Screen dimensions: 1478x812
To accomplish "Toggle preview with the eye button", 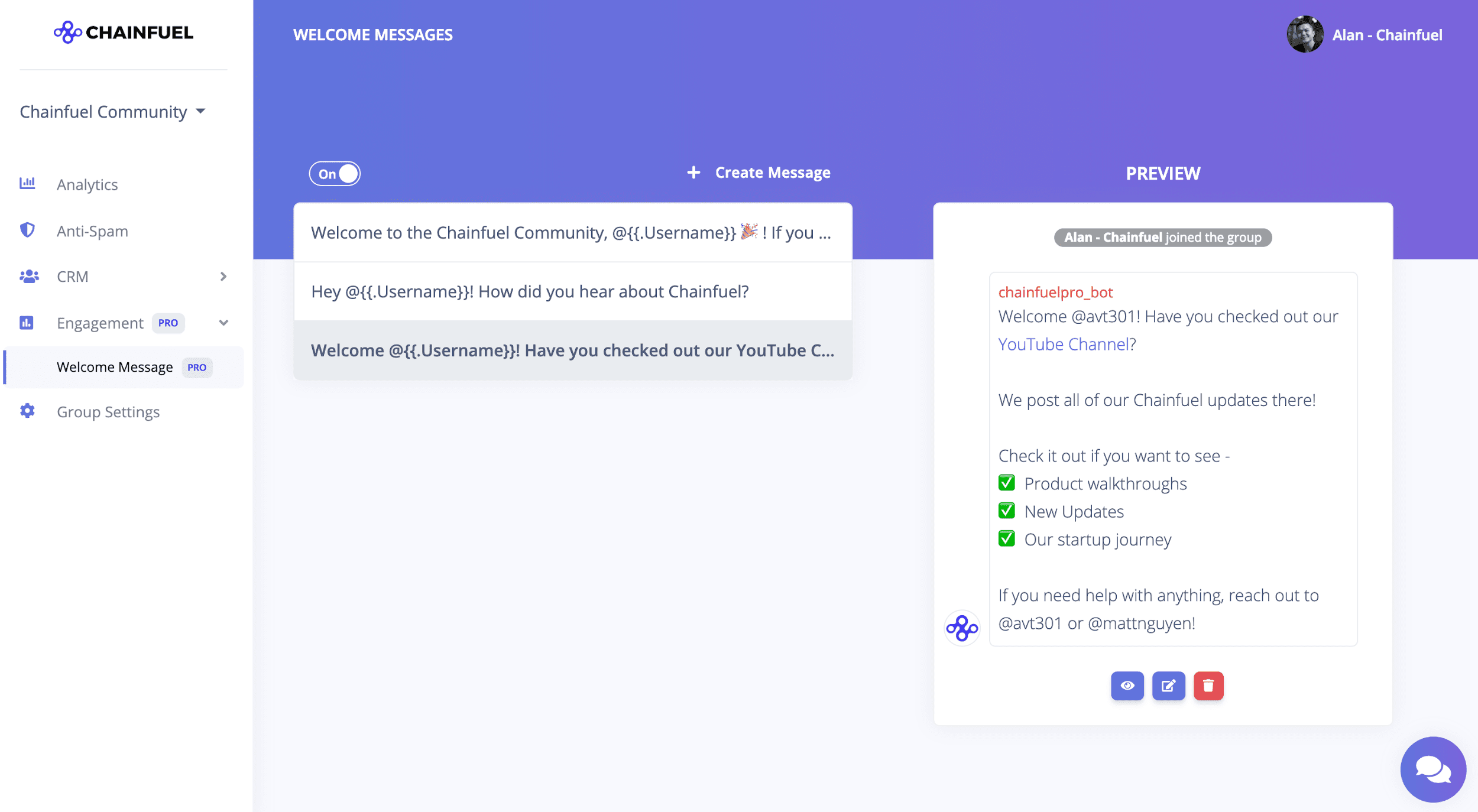I will click(x=1127, y=686).
